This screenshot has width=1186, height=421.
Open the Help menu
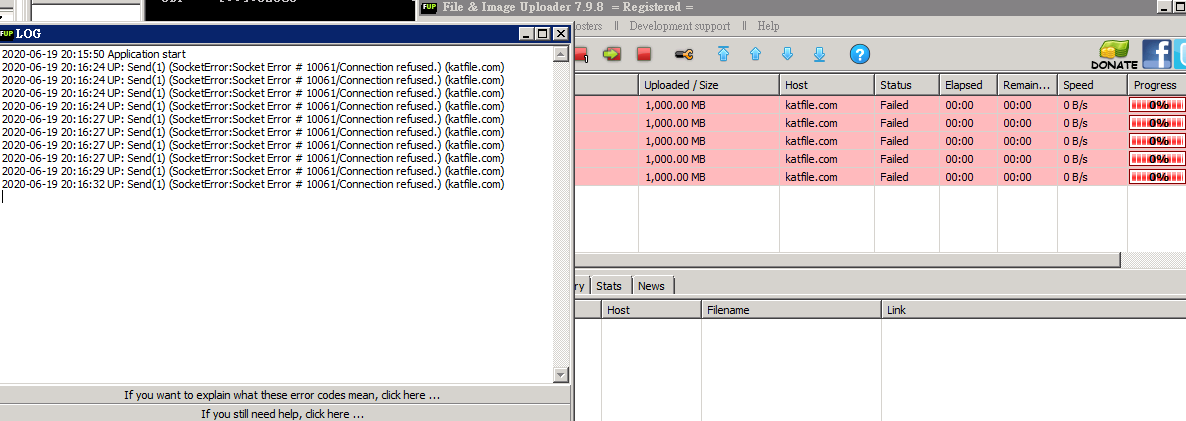point(768,26)
